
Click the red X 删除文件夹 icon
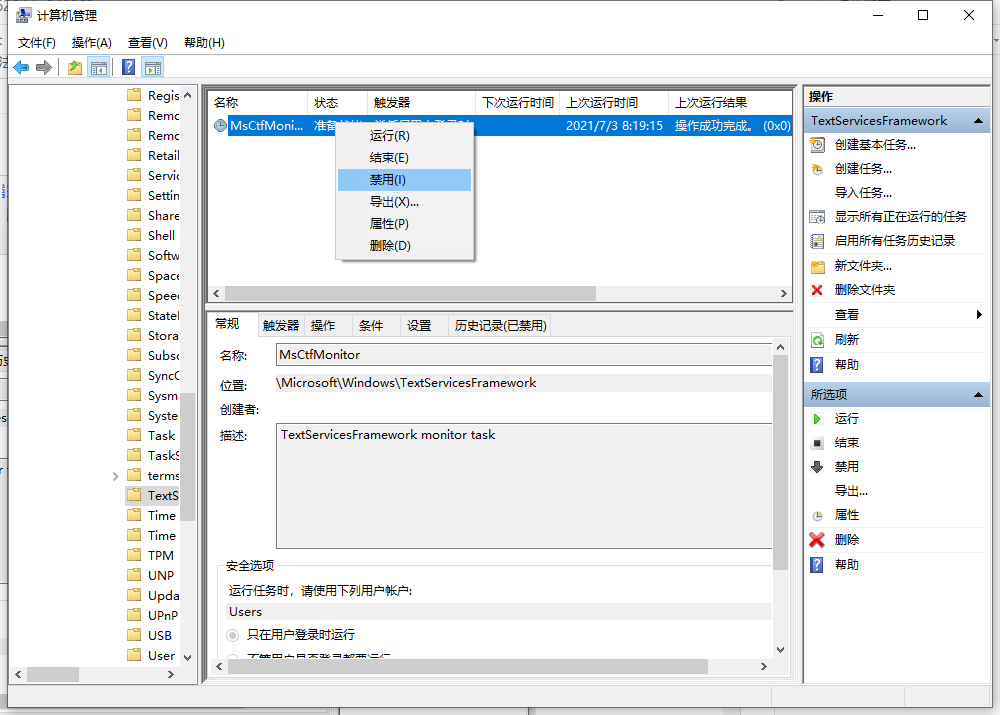pos(818,288)
